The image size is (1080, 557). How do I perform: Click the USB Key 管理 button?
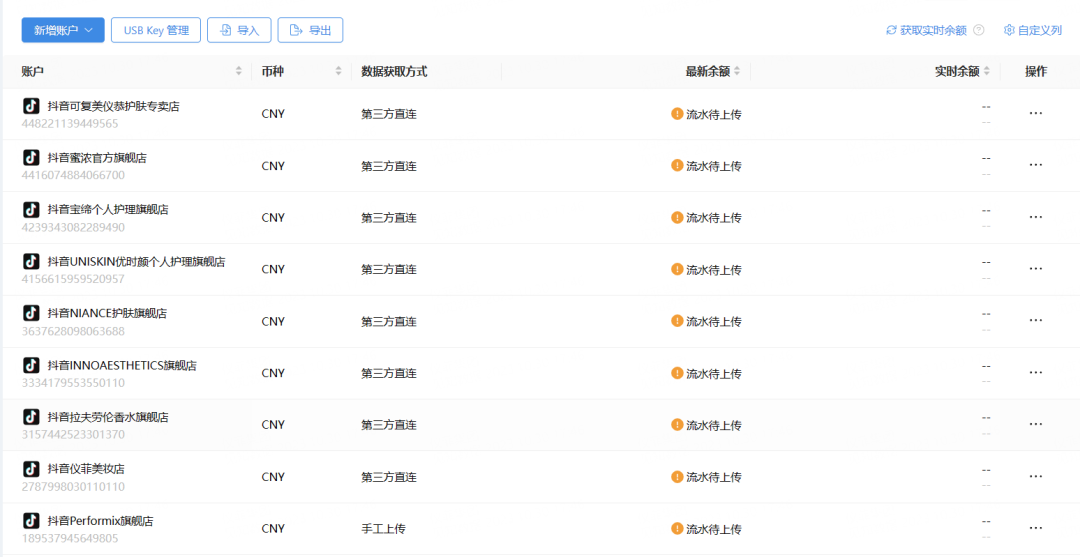point(156,30)
